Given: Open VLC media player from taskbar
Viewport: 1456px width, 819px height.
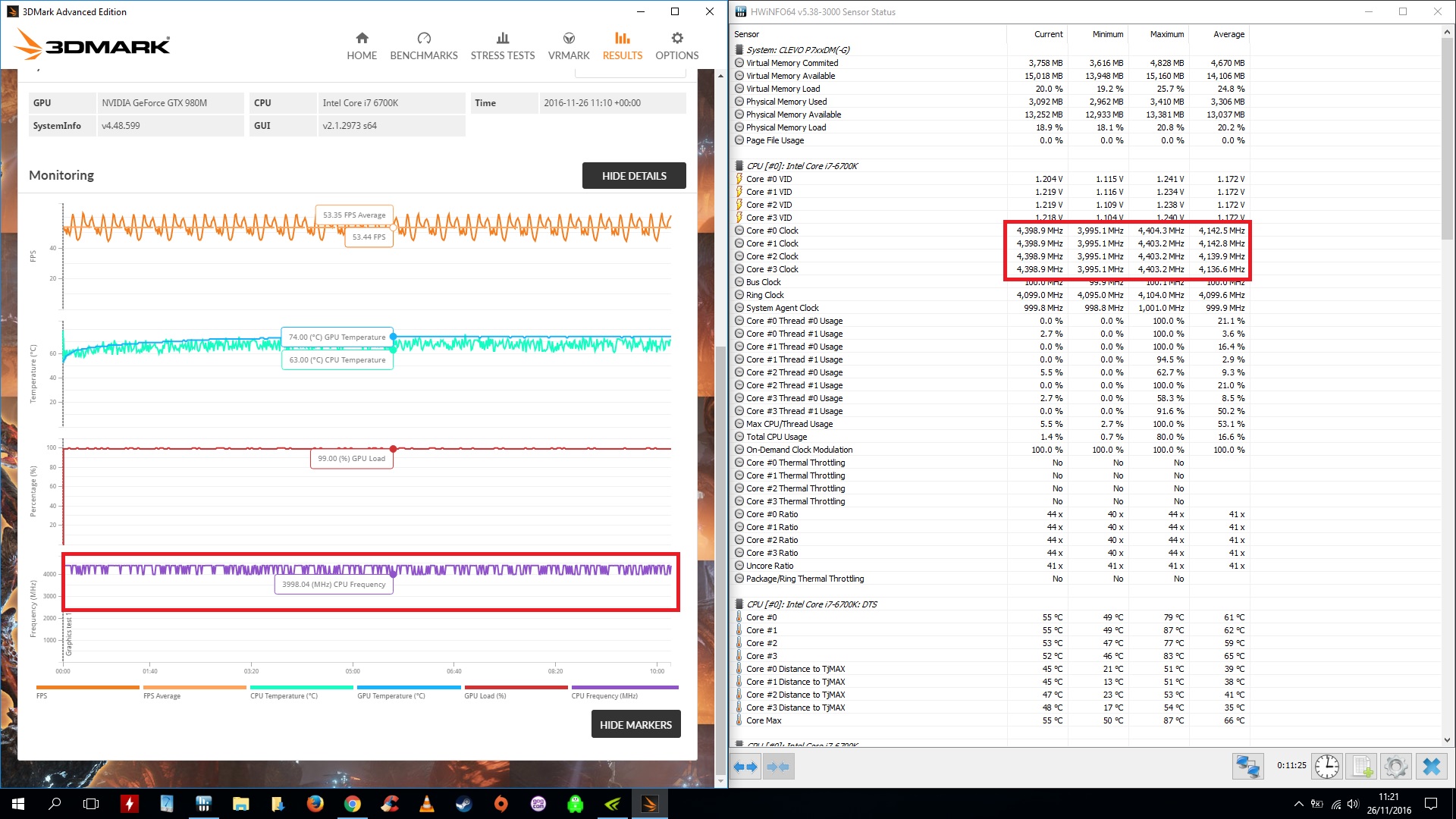Looking at the screenshot, I should [426, 804].
